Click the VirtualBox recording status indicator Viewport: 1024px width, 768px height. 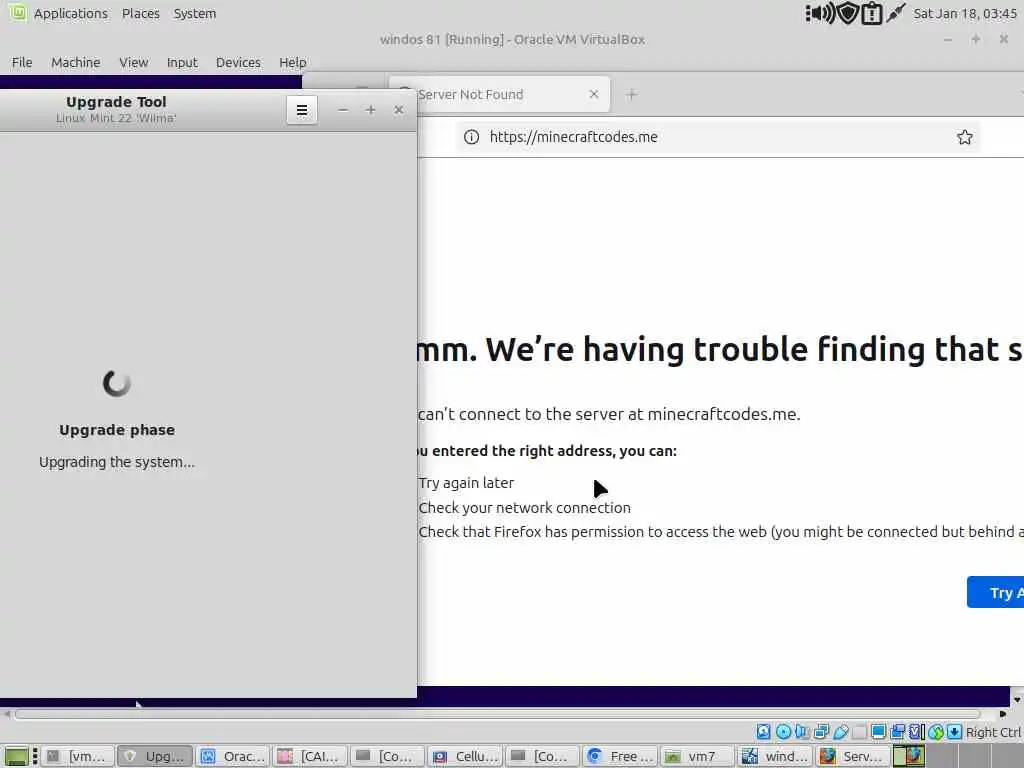tap(897, 732)
